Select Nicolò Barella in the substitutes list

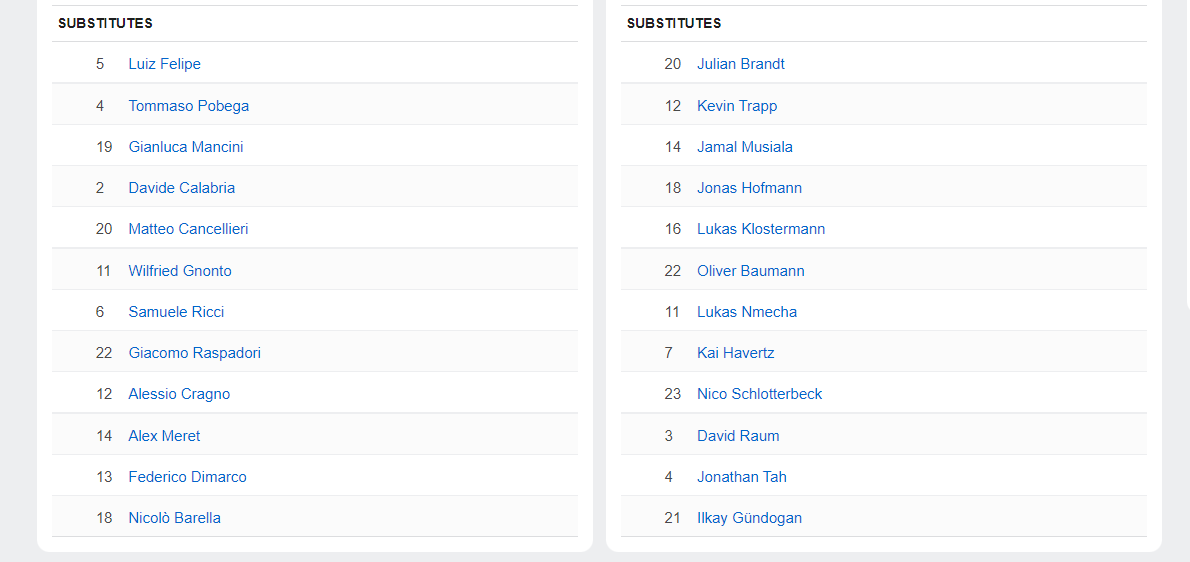point(174,518)
